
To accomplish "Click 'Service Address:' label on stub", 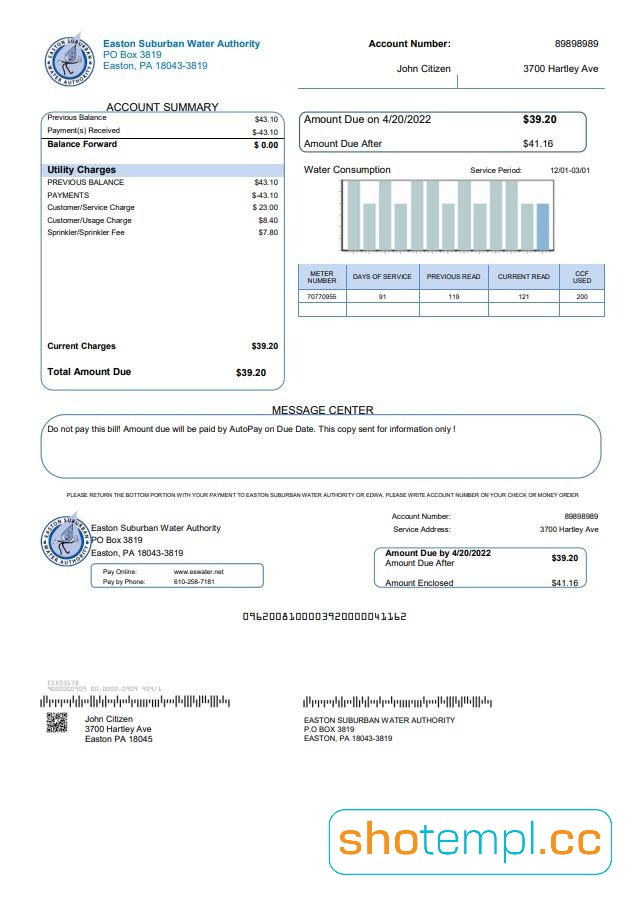I will click(x=422, y=529).
